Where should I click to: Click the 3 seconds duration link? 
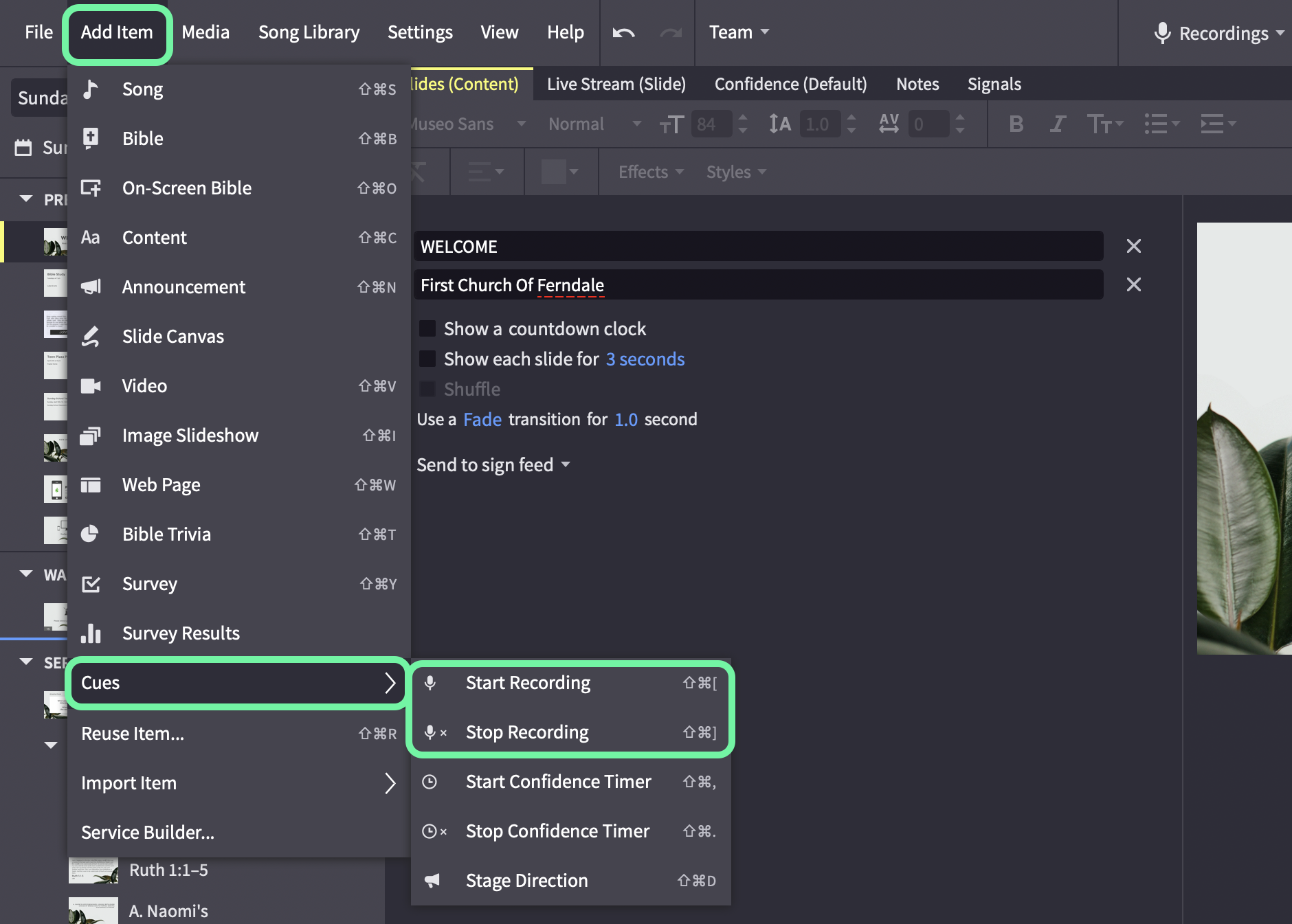645,359
